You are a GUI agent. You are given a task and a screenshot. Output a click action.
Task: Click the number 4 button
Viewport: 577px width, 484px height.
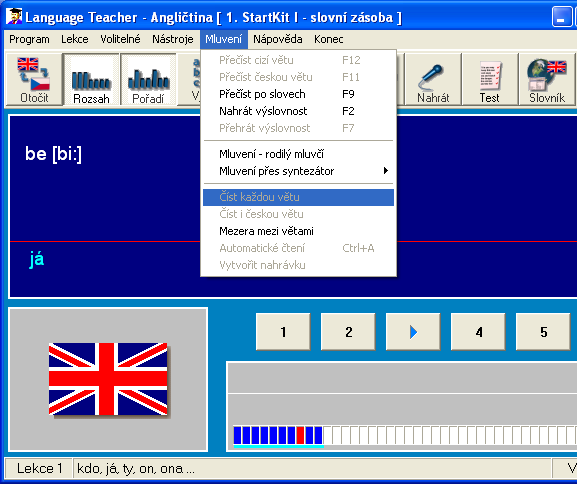point(478,332)
